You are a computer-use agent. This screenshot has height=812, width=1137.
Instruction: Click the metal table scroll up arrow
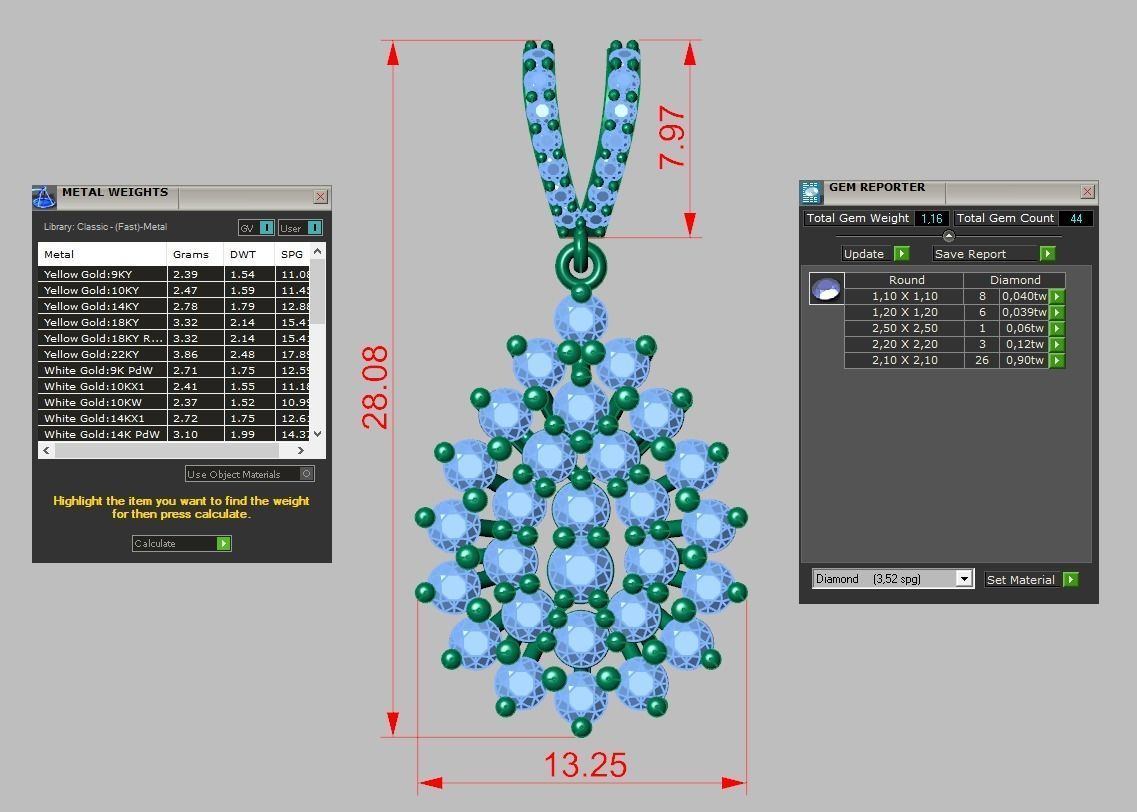[318, 251]
